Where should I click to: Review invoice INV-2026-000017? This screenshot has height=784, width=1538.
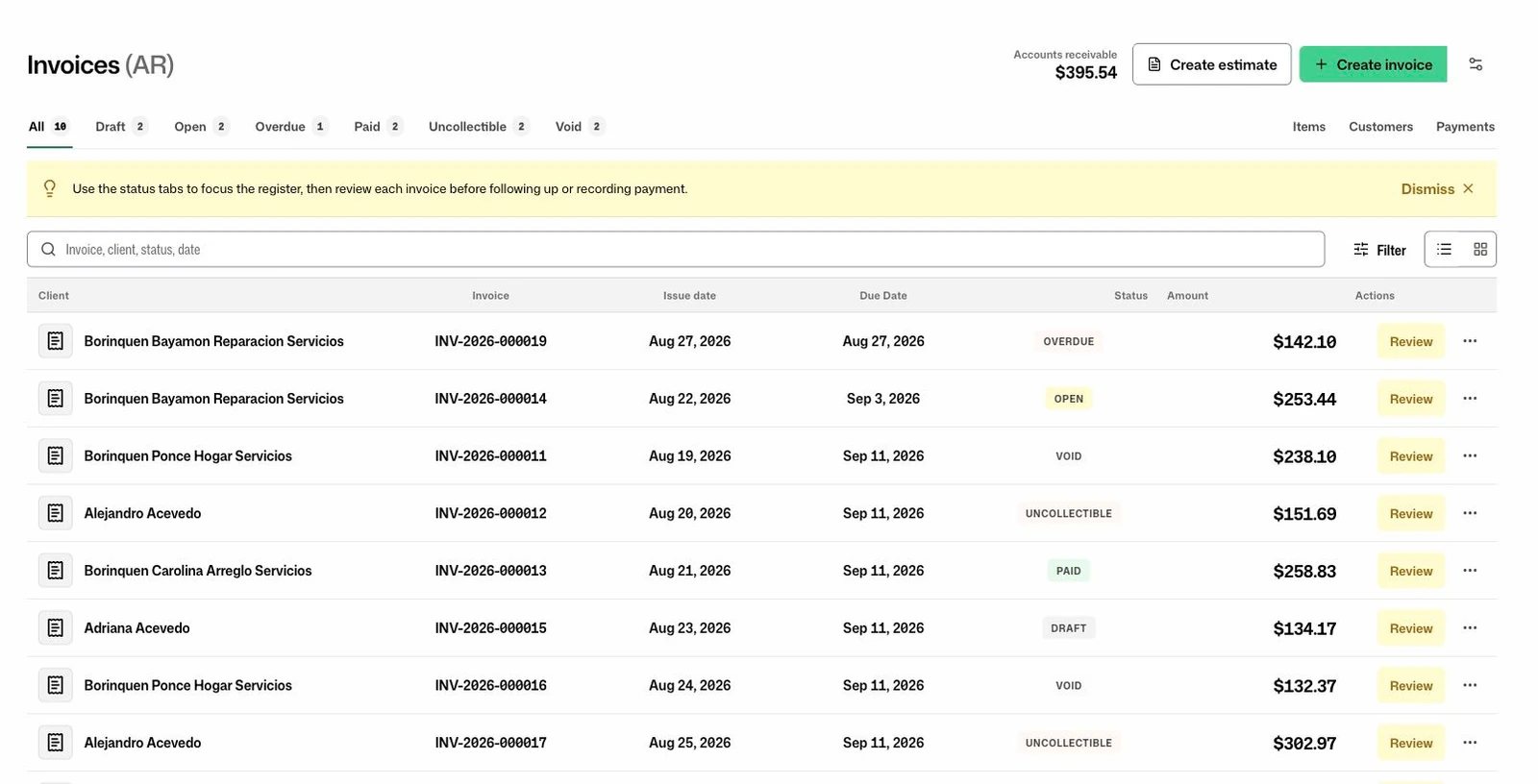point(1410,743)
